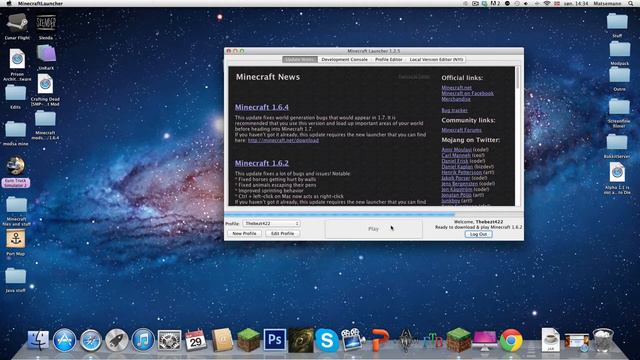This screenshot has width=640, height=360.
Task: Open Spotlight search in menu bar
Action: tap(631, 3)
